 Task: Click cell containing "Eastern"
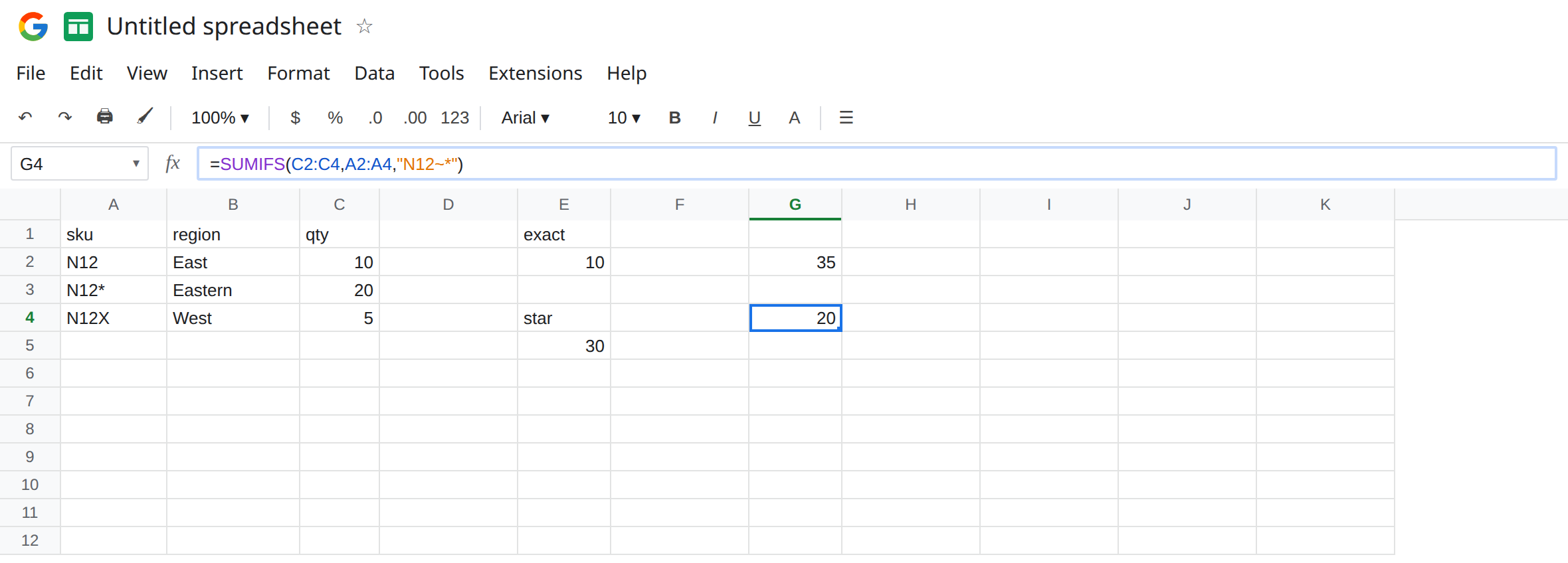point(233,290)
